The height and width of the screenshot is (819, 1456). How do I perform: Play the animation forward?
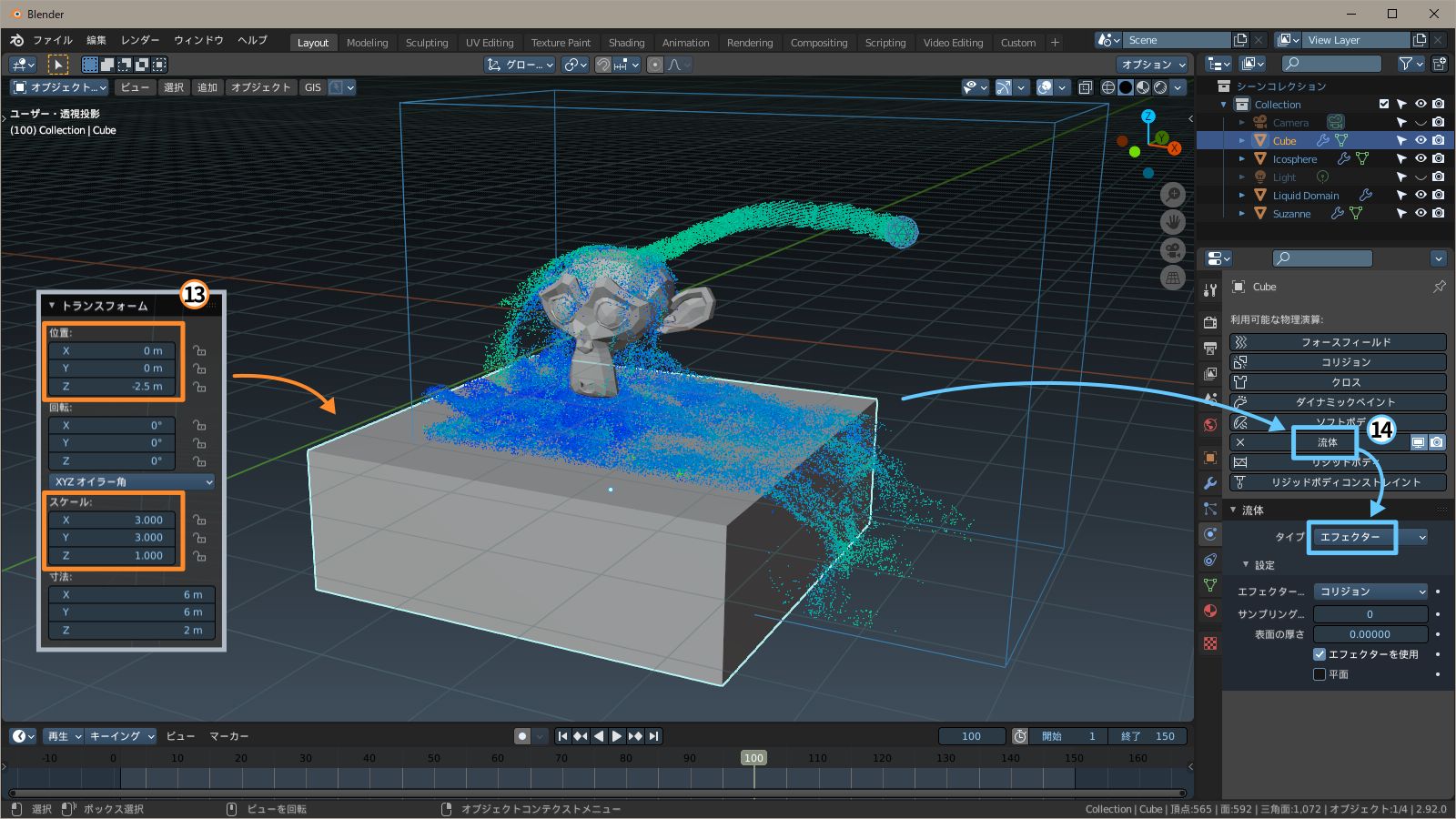click(617, 736)
